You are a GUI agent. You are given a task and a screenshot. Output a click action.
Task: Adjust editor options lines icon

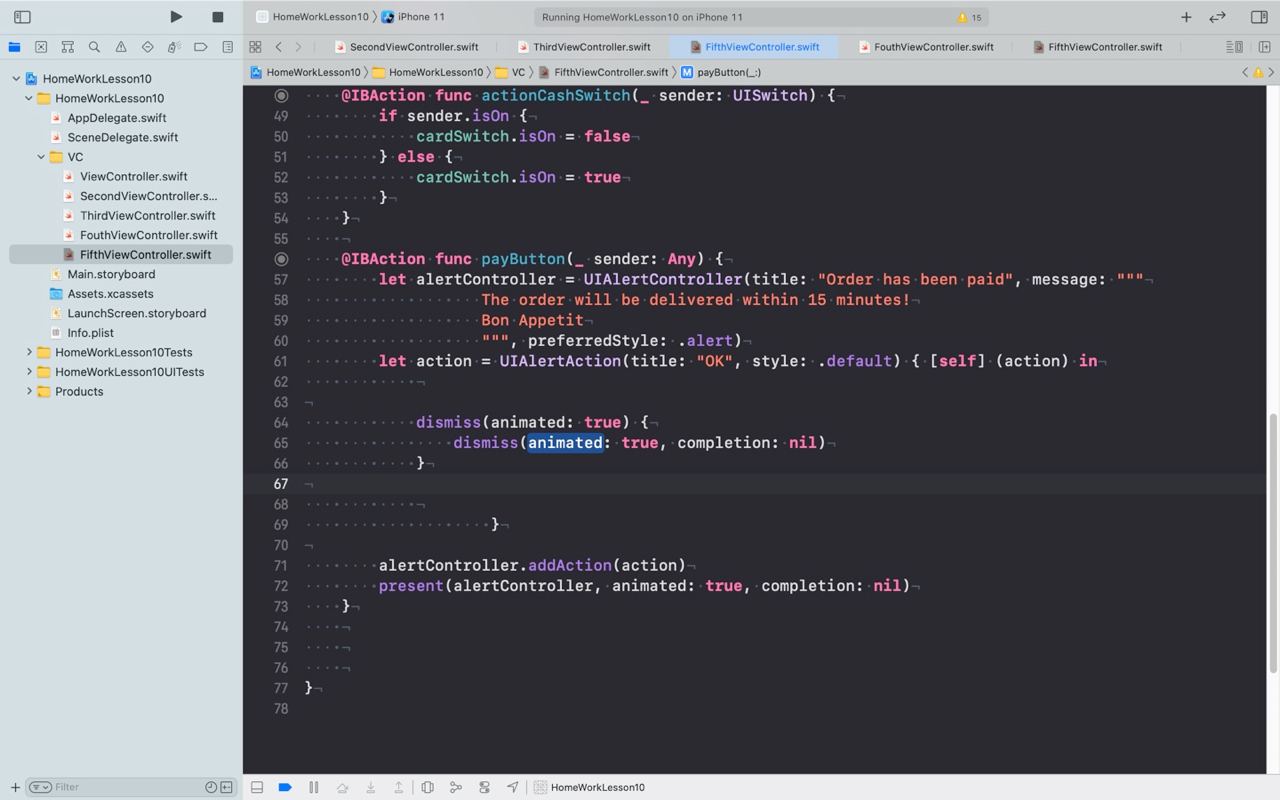point(1235,47)
